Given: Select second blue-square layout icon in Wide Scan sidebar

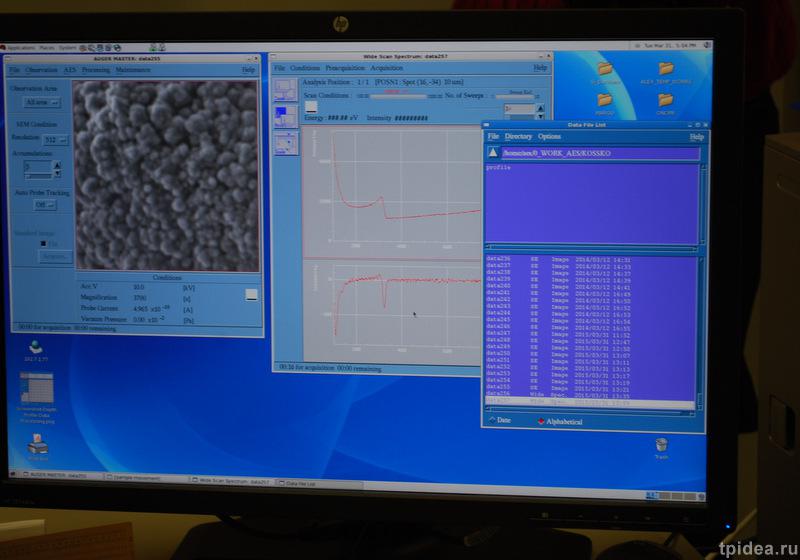Looking at the screenshot, I should 285,117.
